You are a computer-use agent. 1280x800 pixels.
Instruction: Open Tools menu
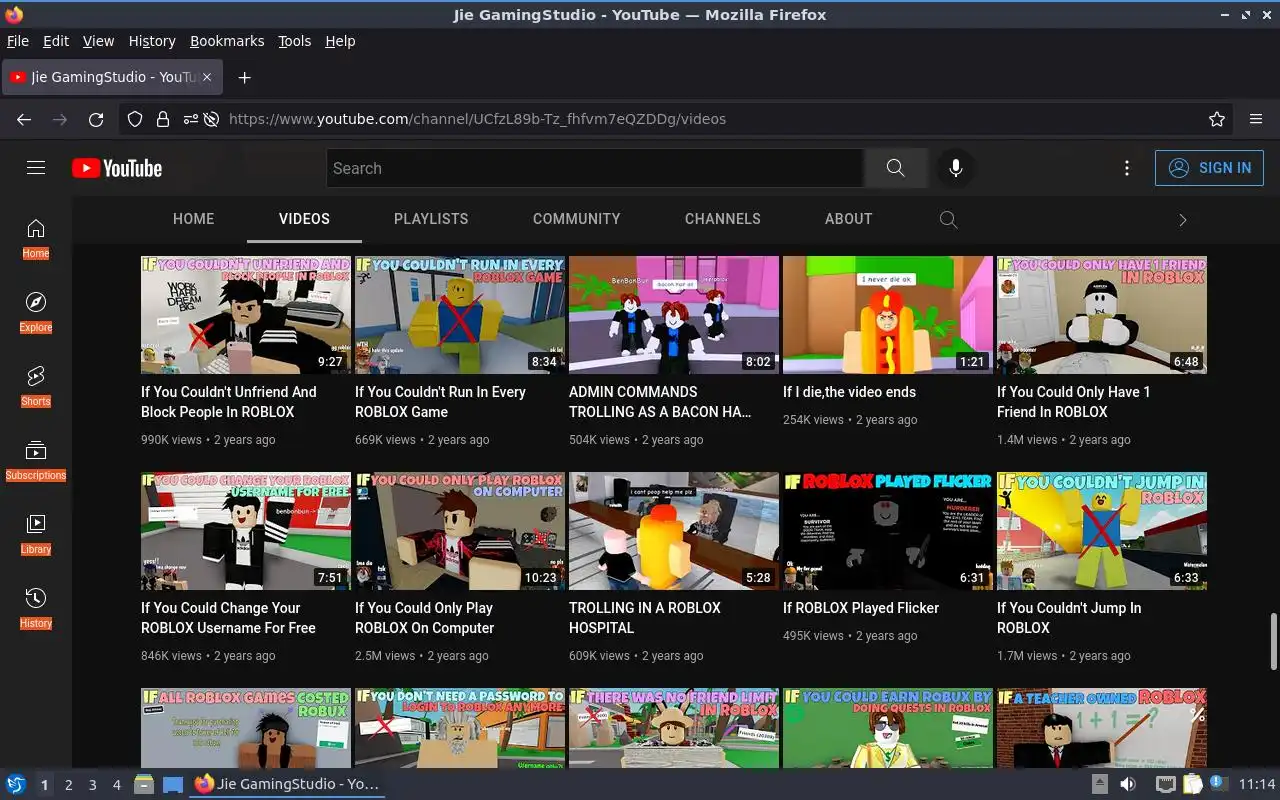(x=295, y=41)
